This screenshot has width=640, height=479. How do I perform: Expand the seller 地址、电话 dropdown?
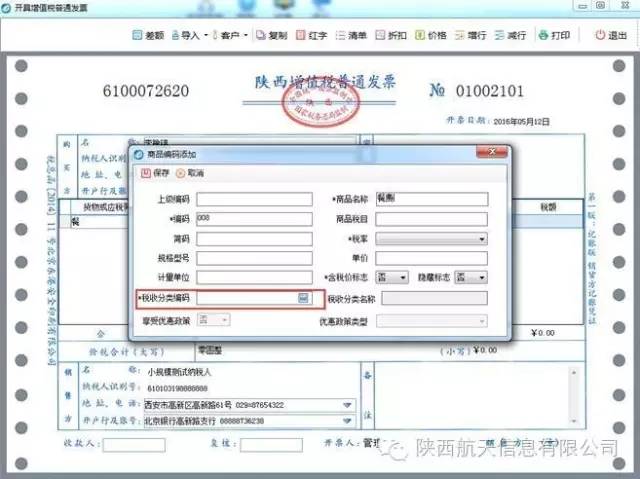coord(347,405)
